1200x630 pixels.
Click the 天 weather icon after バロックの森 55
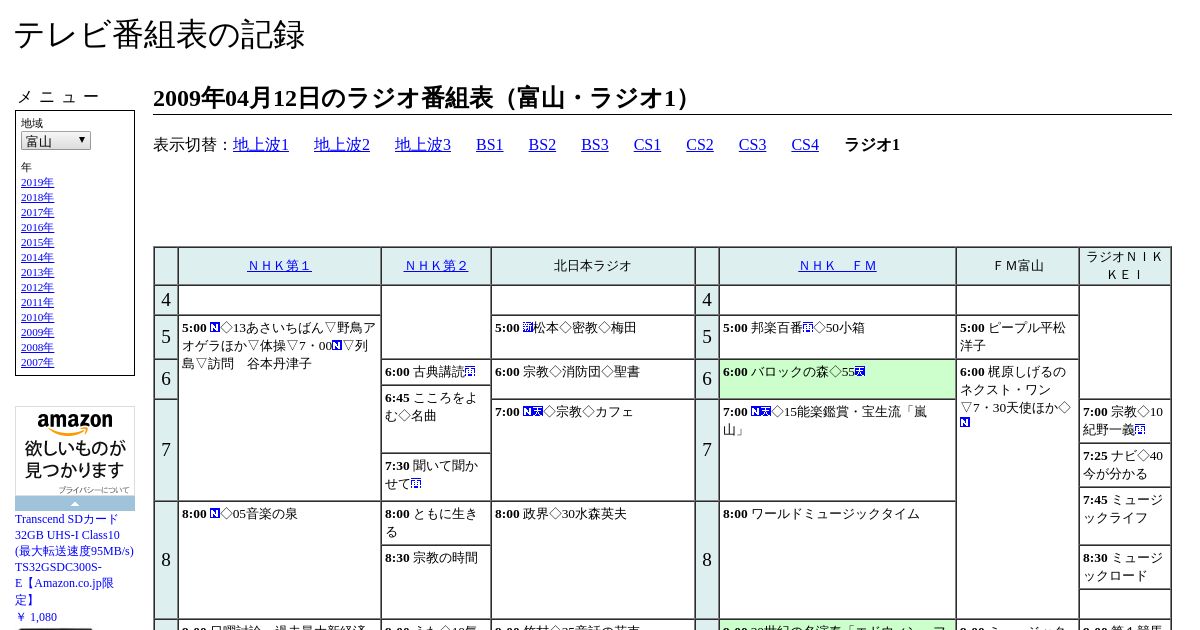pyautogui.click(x=860, y=372)
